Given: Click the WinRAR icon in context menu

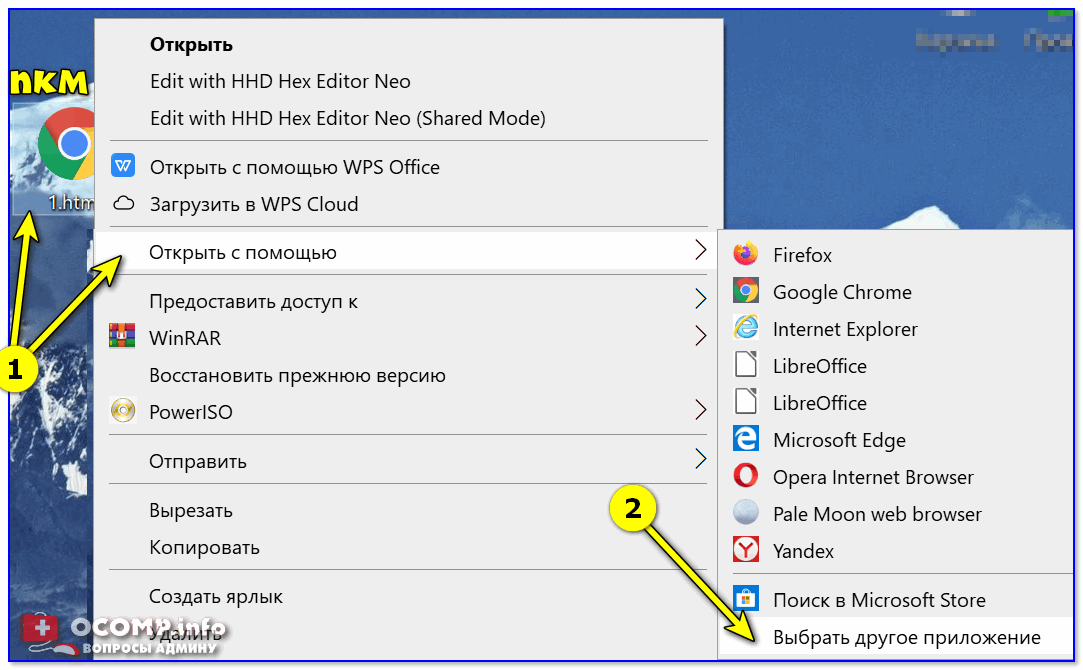Looking at the screenshot, I should tap(123, 338).
